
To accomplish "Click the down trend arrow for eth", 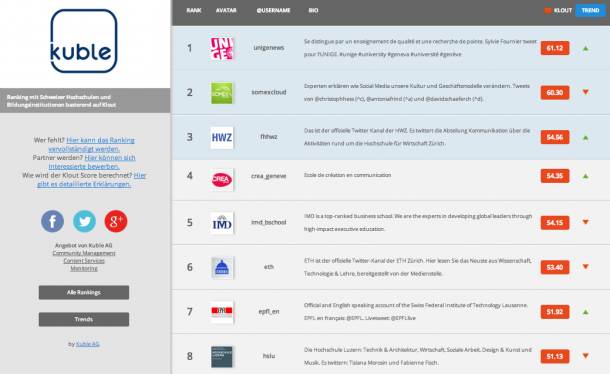I will (x=585, y=267).
